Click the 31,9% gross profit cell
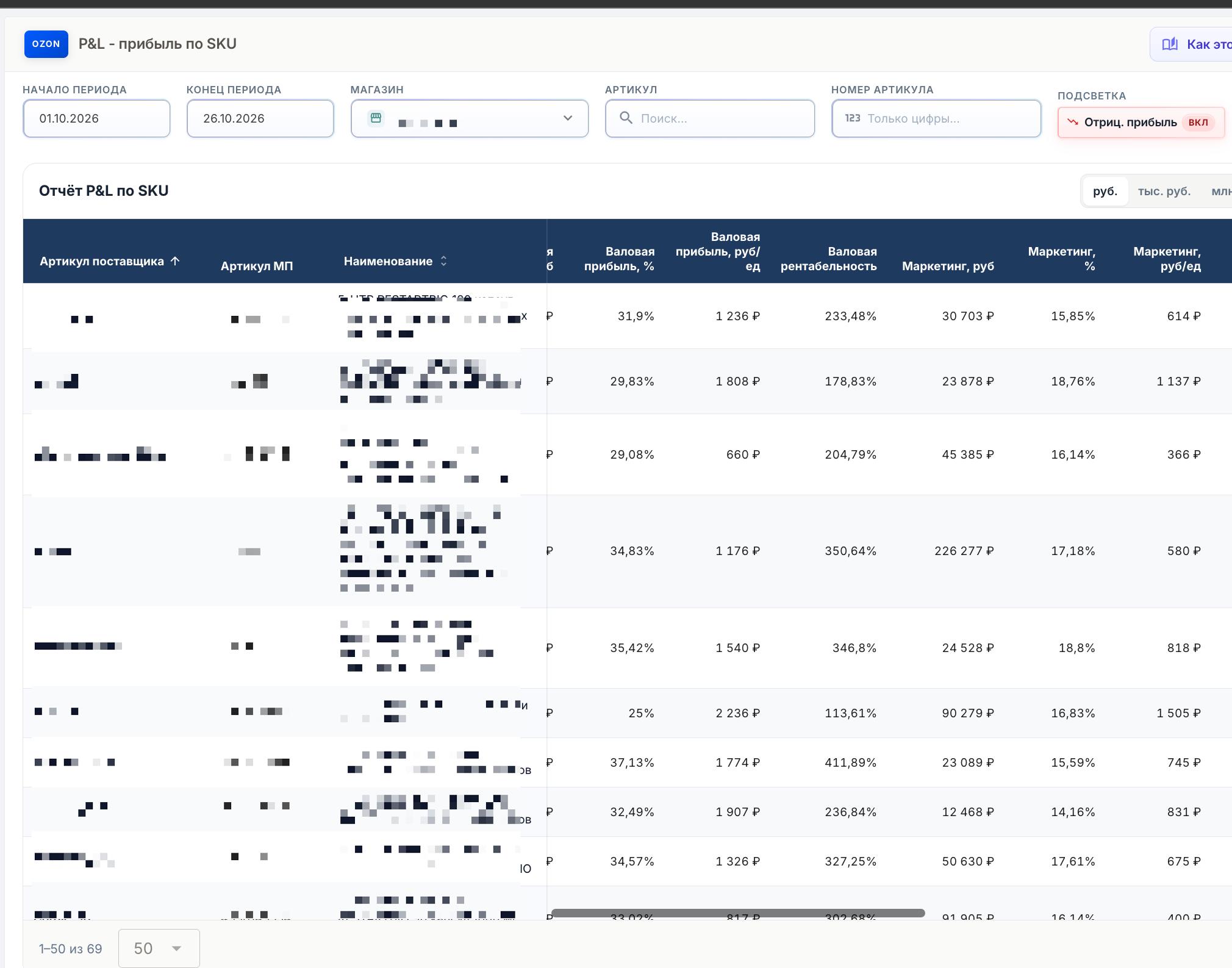Screen dimensions: 1232x968 coord(636,316)
